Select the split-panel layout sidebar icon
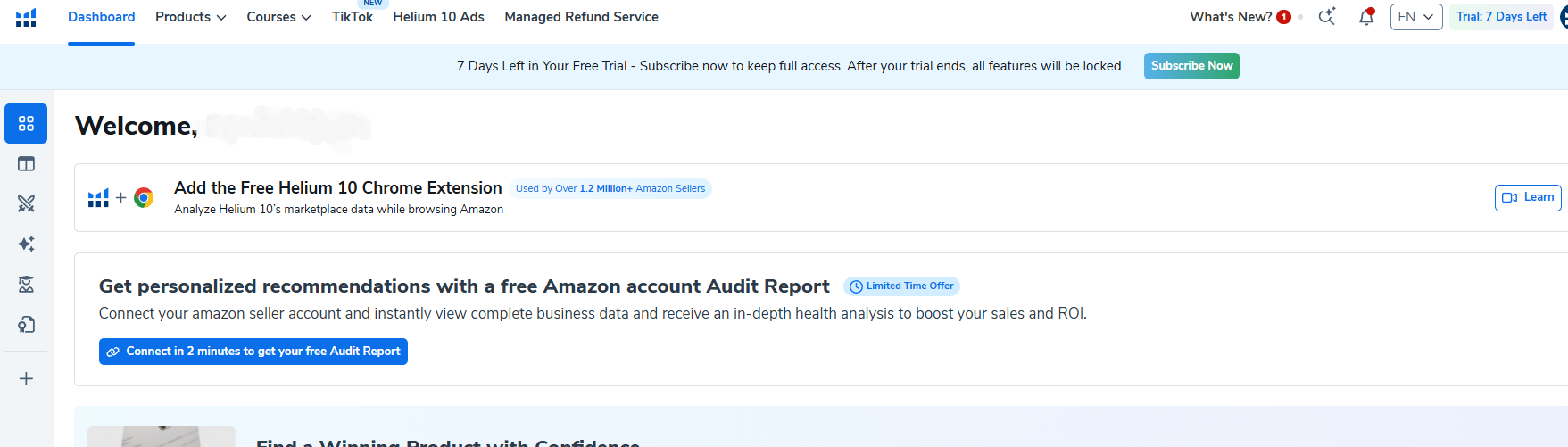This screenshot has height=447, width=1568. pyautogui.click(x=26, y=164)
